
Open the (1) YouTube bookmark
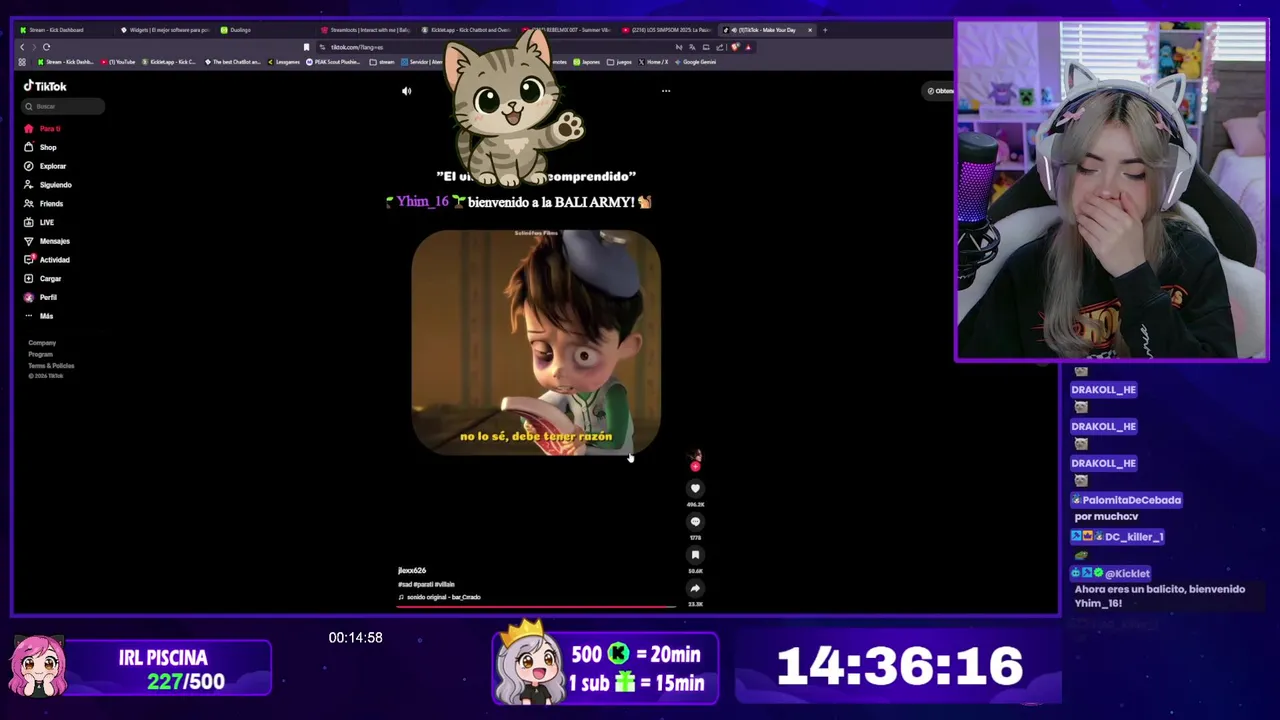pyautogui.click(x=118, y=62)
